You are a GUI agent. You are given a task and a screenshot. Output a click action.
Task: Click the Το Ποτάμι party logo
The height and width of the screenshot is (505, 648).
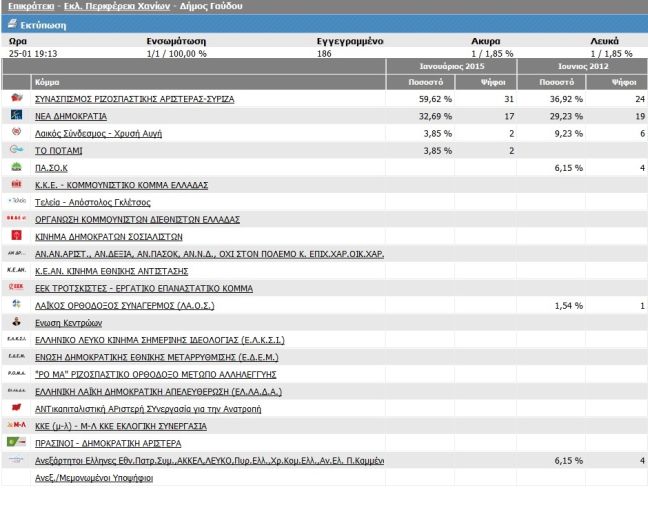(x=16, y=150)
